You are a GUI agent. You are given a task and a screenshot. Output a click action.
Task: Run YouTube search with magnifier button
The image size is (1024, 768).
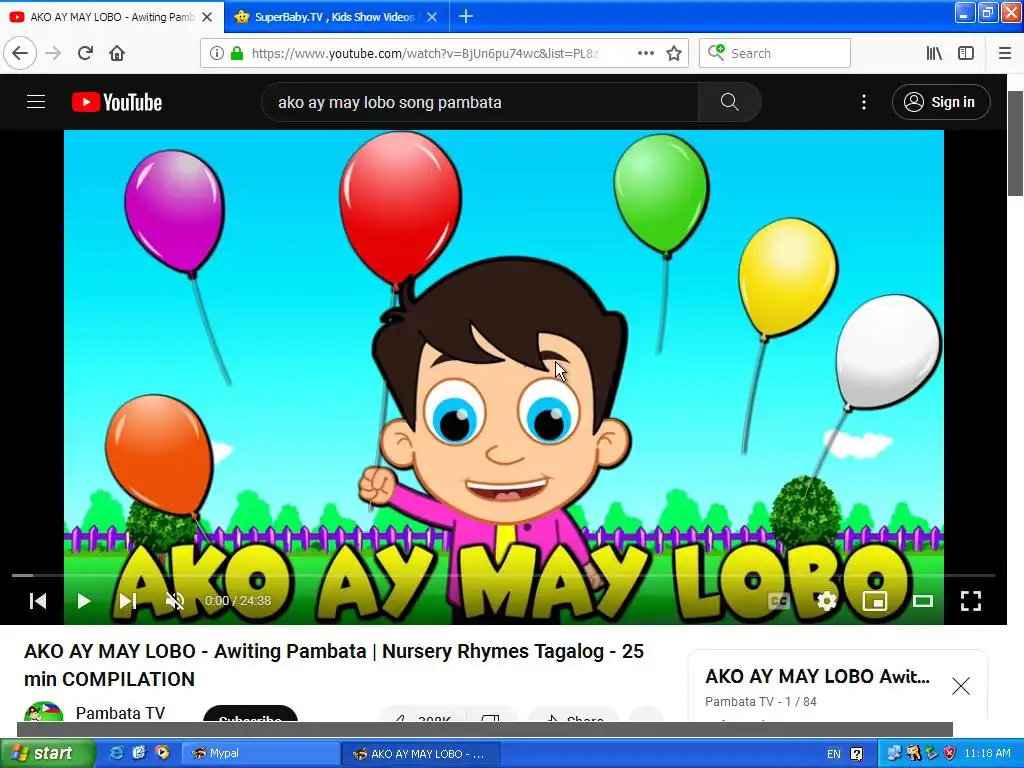point(729,102)
